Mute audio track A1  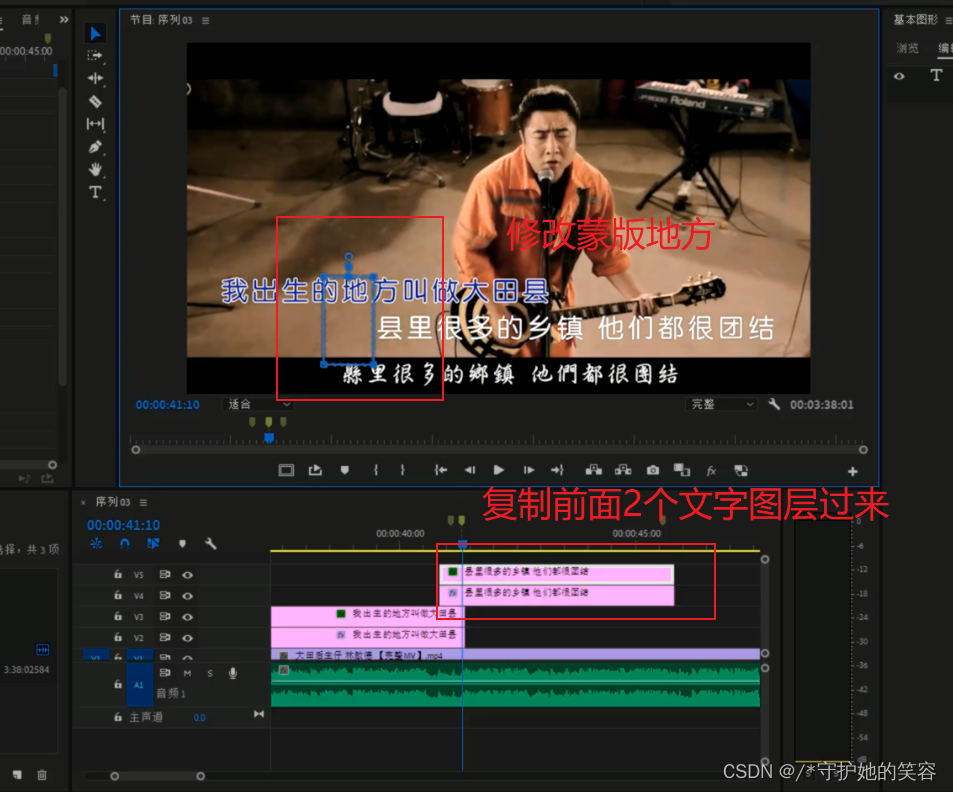click(187, 673)
